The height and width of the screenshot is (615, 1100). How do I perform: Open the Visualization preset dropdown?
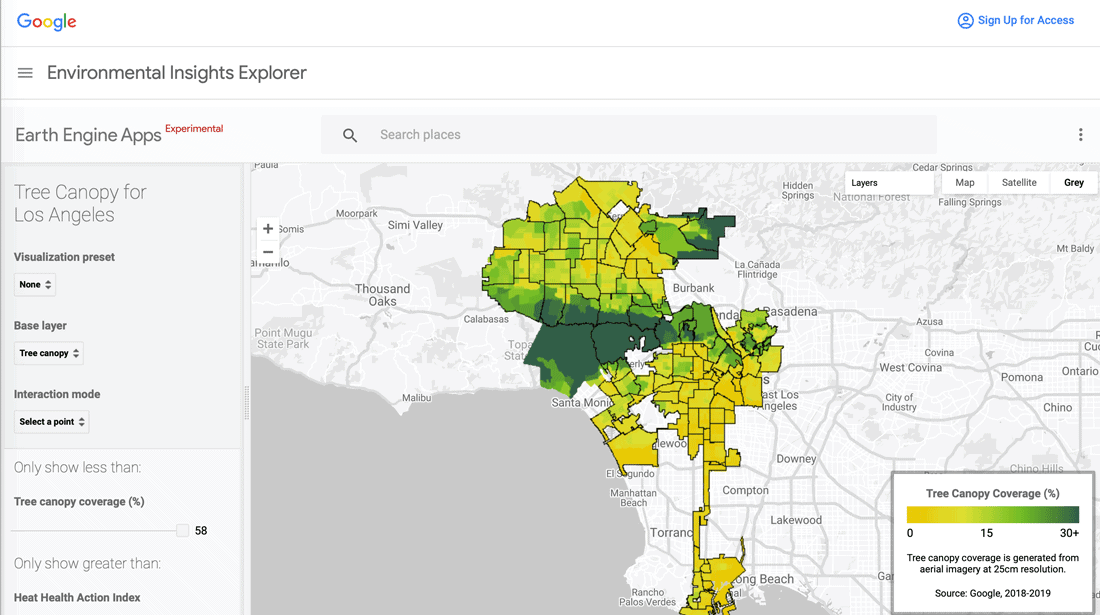[35, 285]
